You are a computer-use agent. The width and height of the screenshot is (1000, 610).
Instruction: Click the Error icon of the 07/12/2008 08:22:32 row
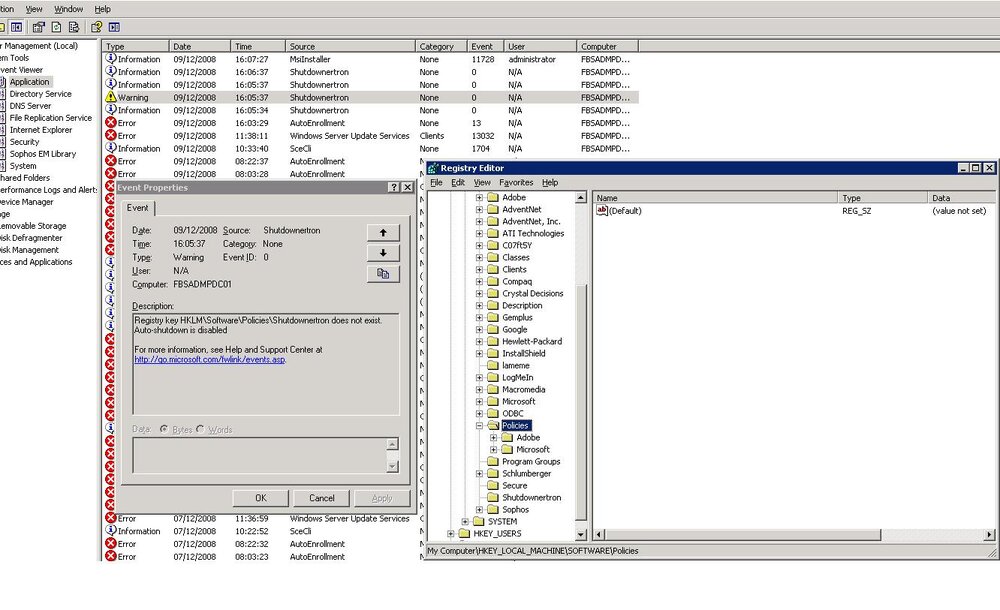coord(110,544)
